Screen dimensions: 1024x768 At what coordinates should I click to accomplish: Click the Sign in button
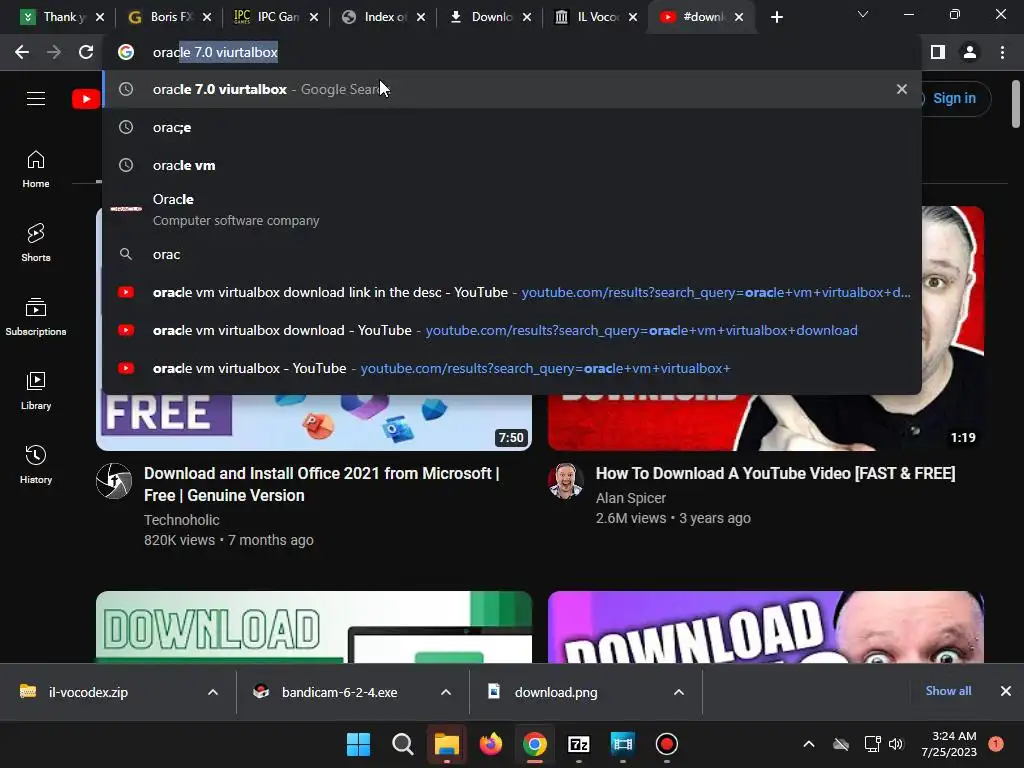[953, 99]
